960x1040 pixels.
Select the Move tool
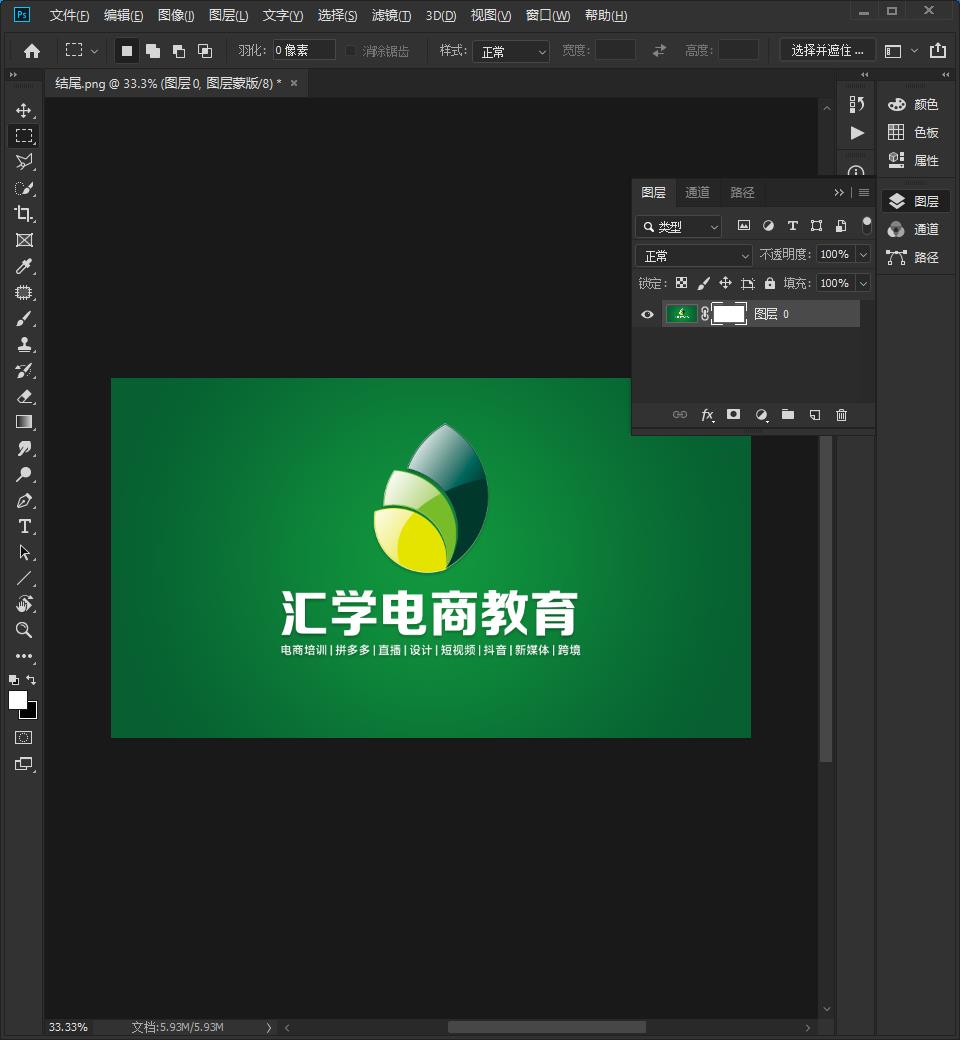(x=24, y=110)
